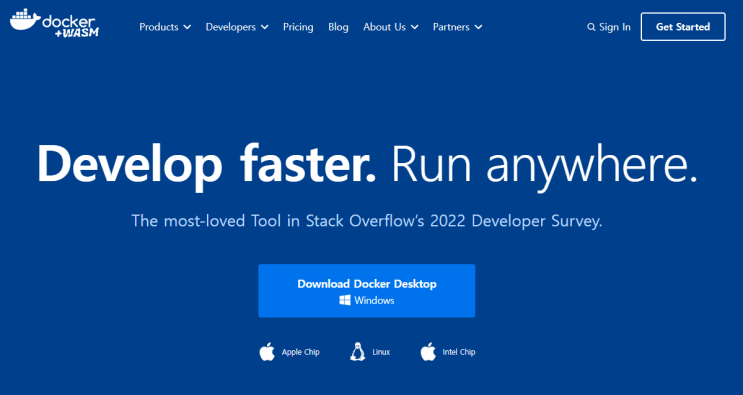Open the About Us menu
The image size is (743, 395).
391,27
